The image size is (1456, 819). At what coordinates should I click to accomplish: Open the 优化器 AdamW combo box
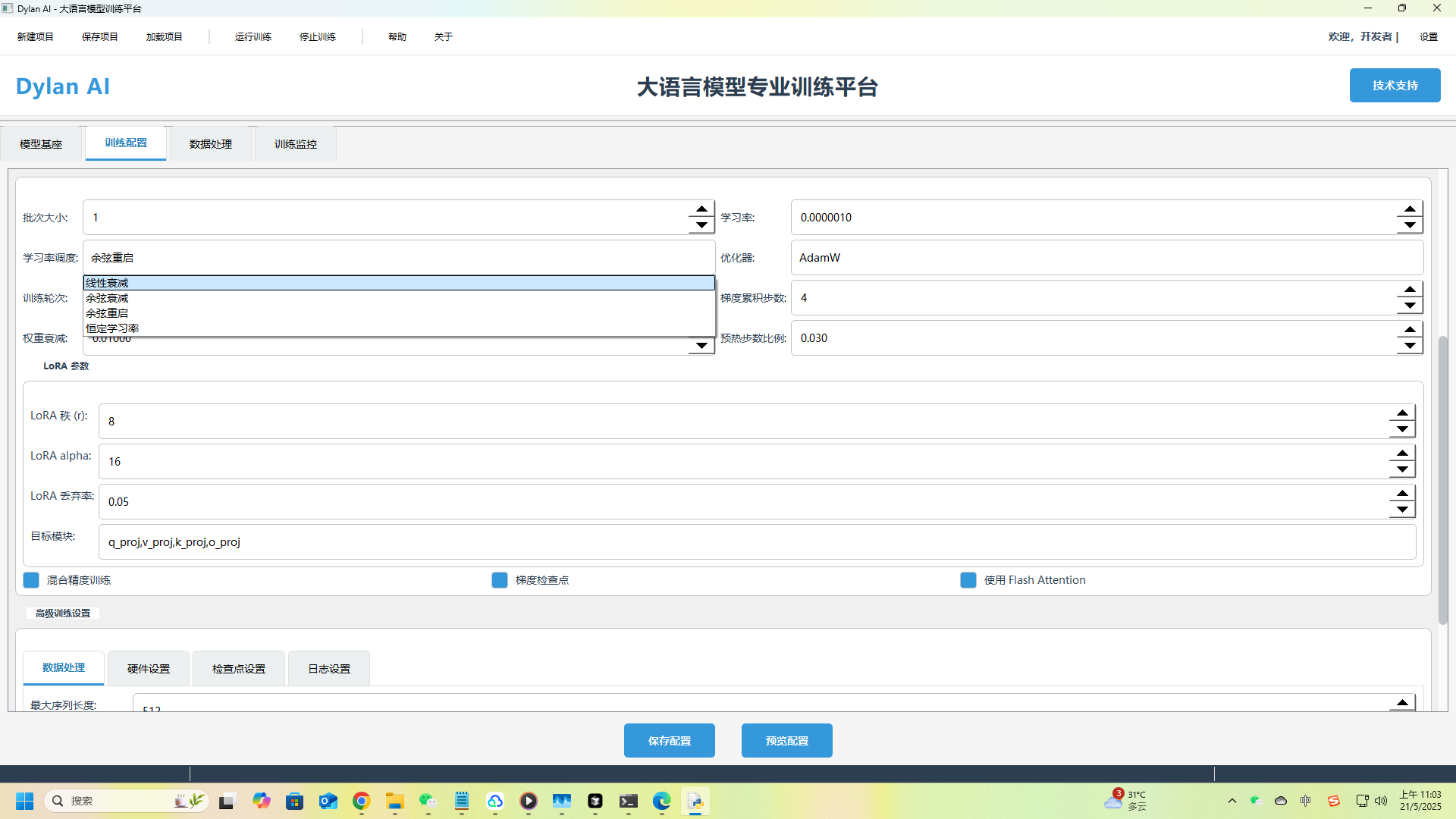[1106, 258]
